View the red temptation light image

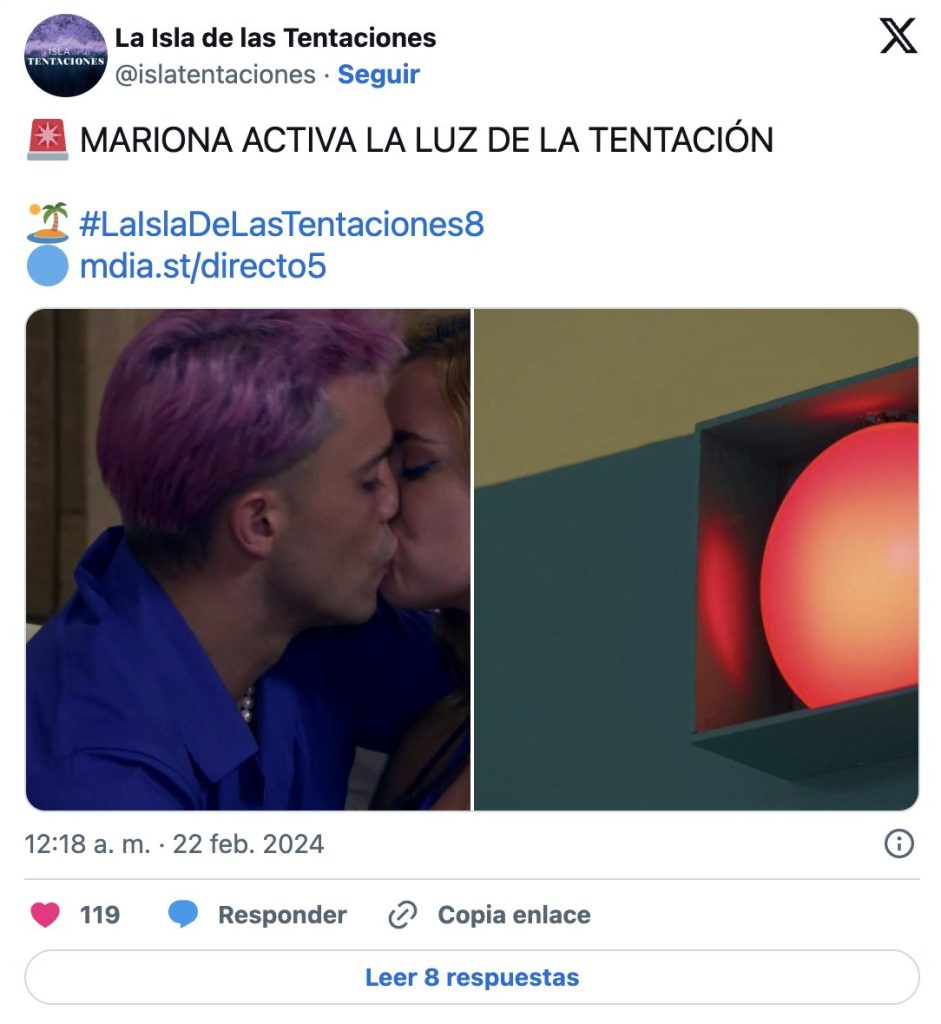tap(696, 560)
